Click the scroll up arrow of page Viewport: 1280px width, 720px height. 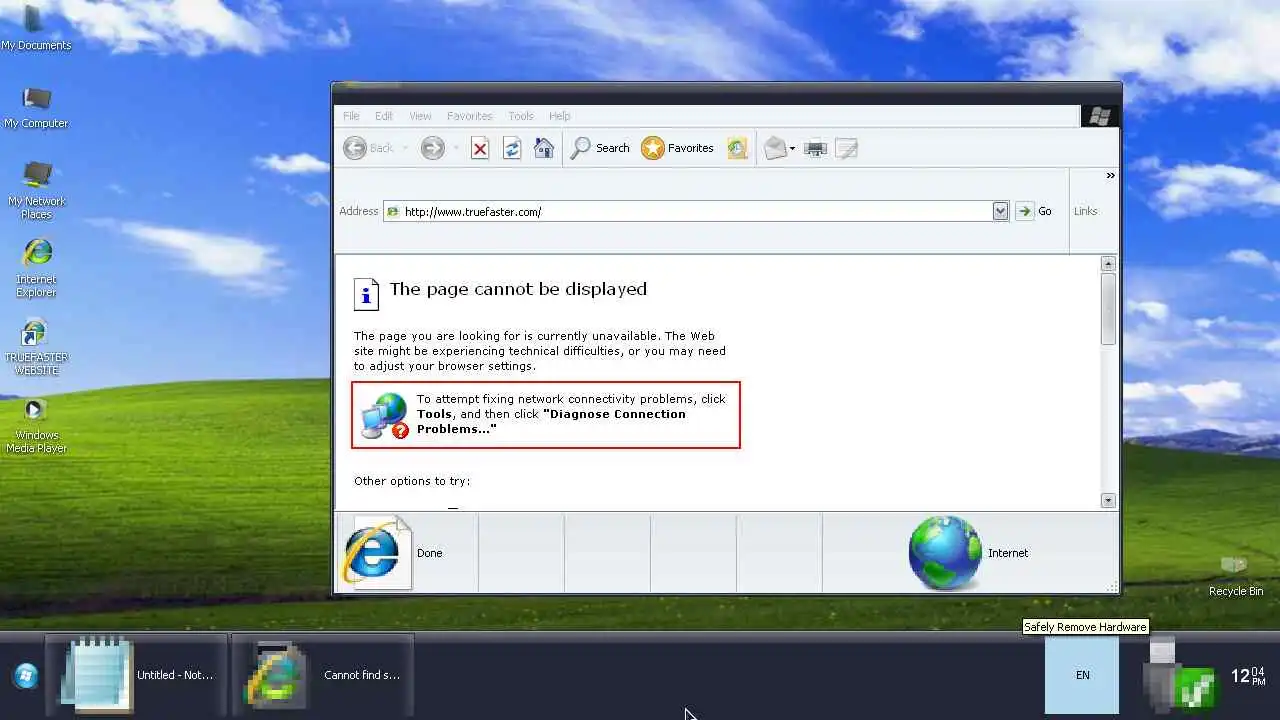(1108, 264)
